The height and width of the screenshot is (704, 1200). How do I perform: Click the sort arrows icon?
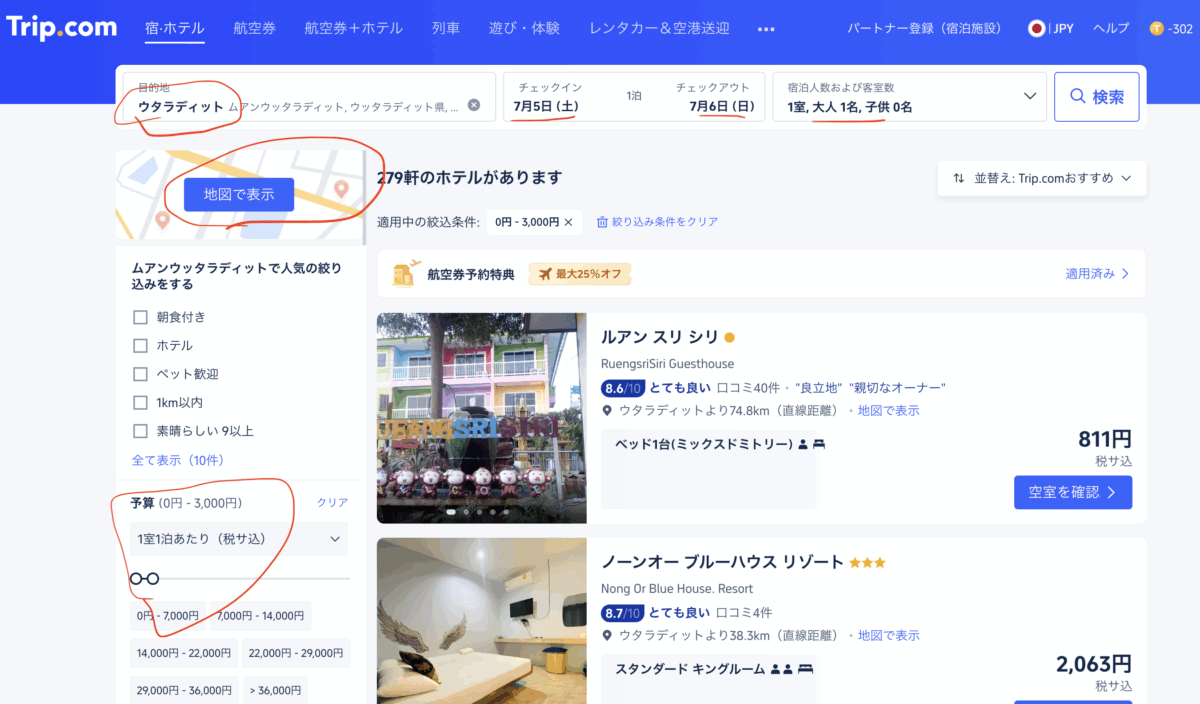point(959,178)
